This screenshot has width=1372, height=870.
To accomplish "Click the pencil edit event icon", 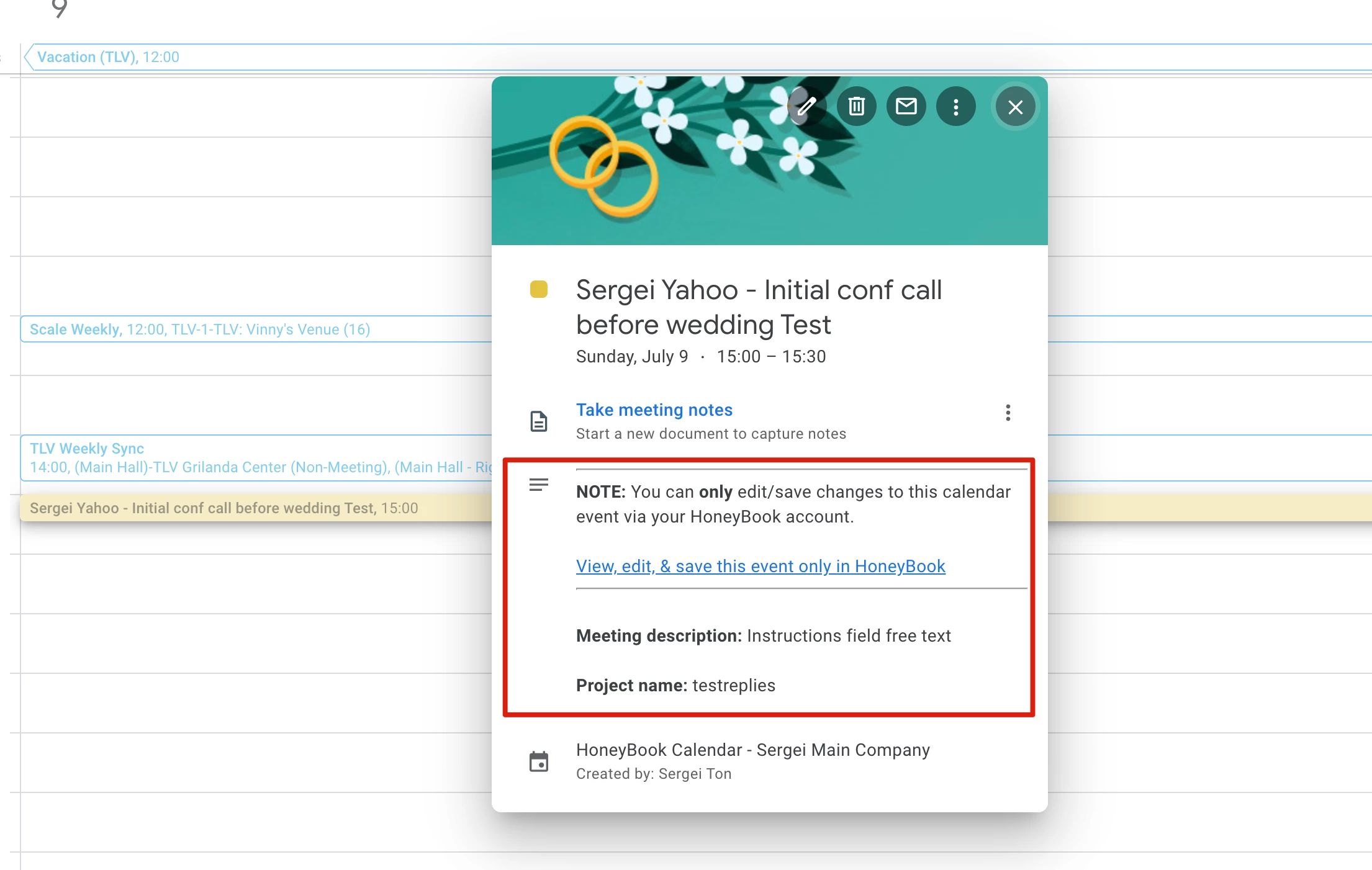I will click(806, 107).
